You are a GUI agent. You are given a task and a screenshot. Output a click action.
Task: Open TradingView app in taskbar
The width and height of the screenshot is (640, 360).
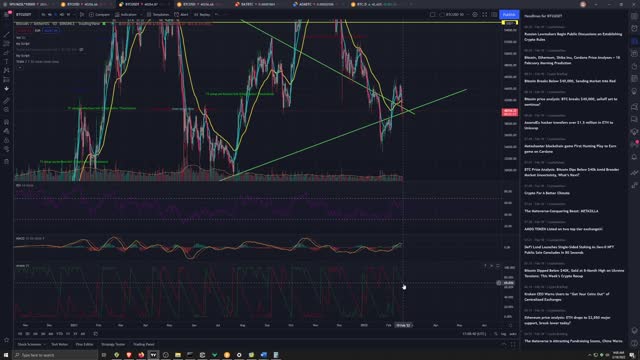pyautogui.click(x=153, y=355)
